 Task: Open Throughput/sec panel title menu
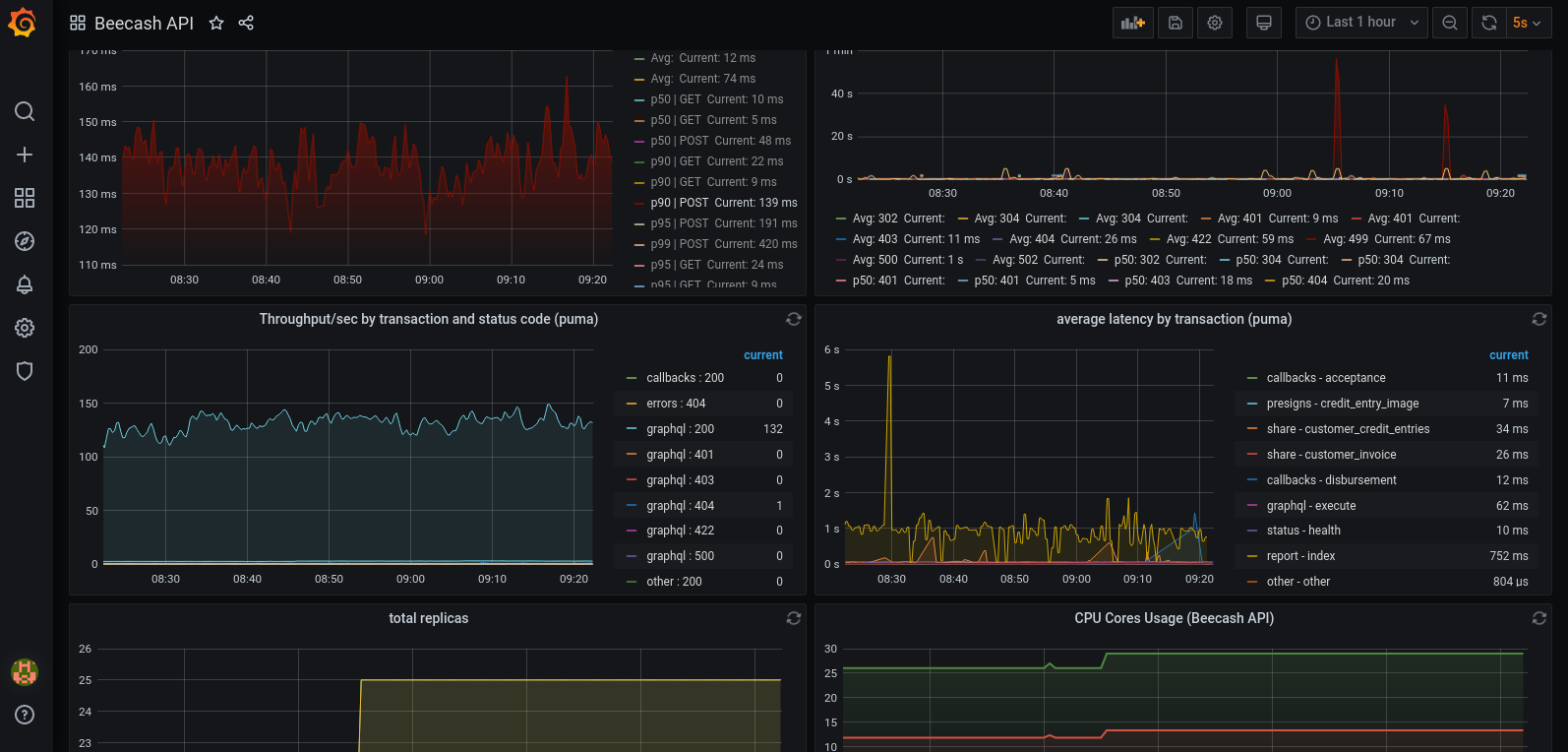click(x=429, y=319)
